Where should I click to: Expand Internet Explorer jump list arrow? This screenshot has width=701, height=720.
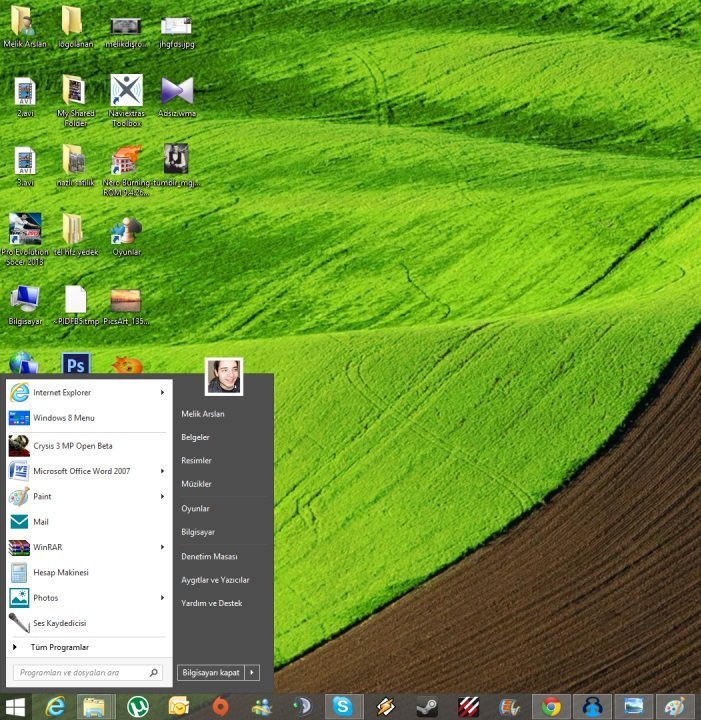coord(162,392)
